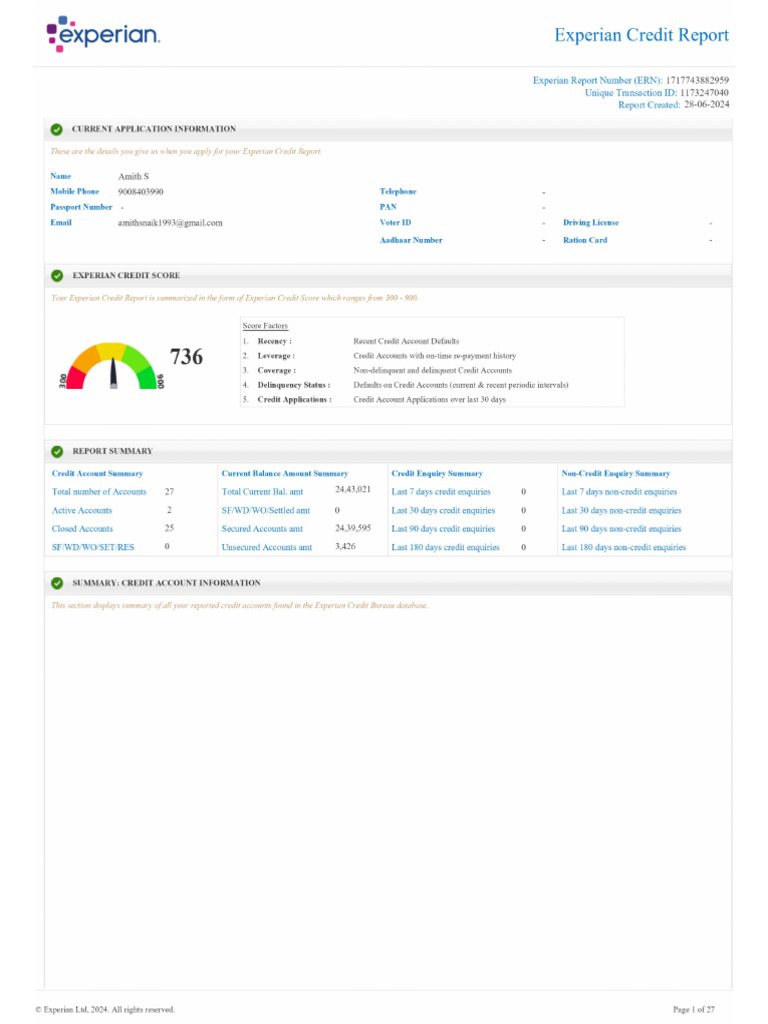Click Last 90 days credit enquiries

coord(443,529)
